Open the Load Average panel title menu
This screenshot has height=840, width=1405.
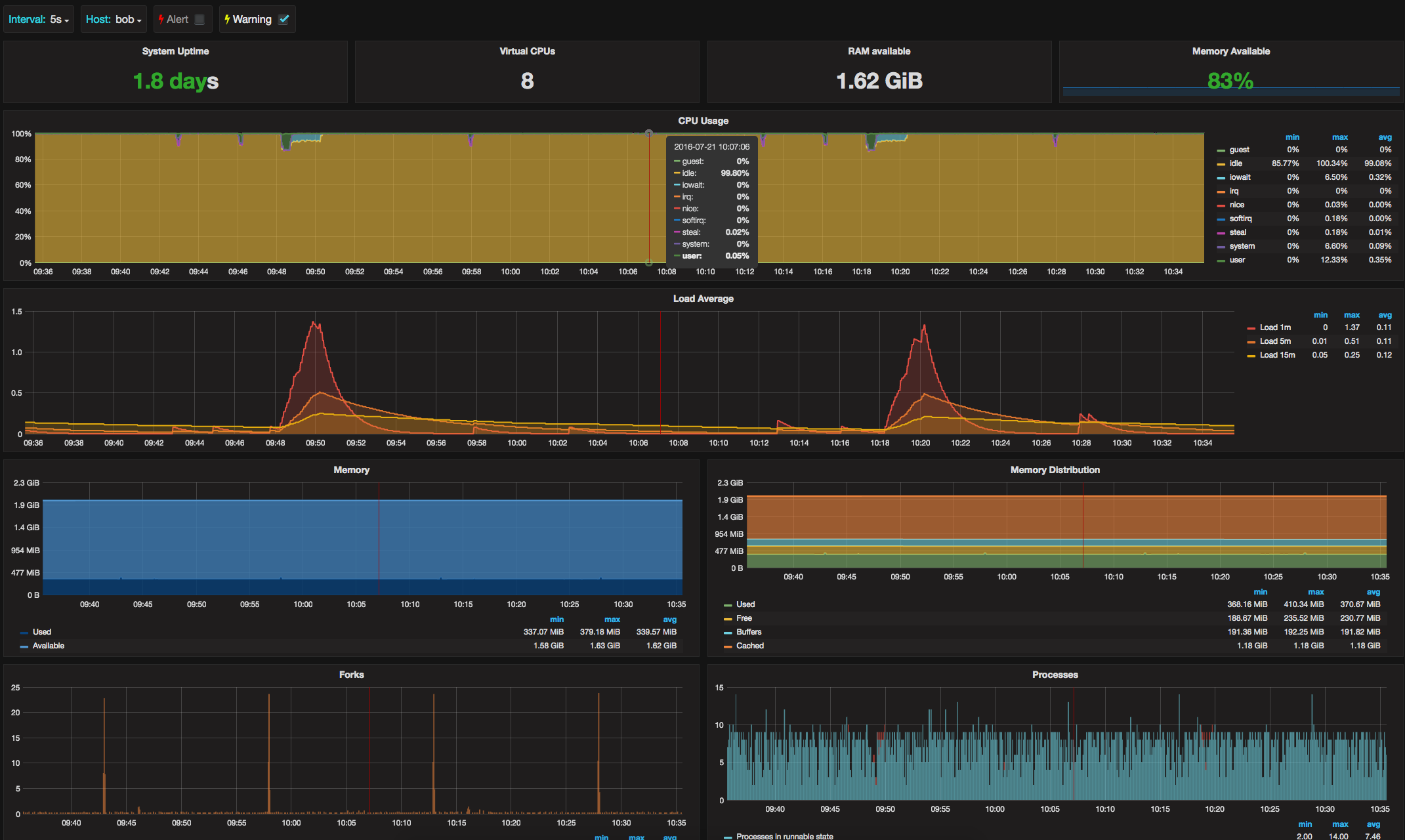(x=703, y=299)
